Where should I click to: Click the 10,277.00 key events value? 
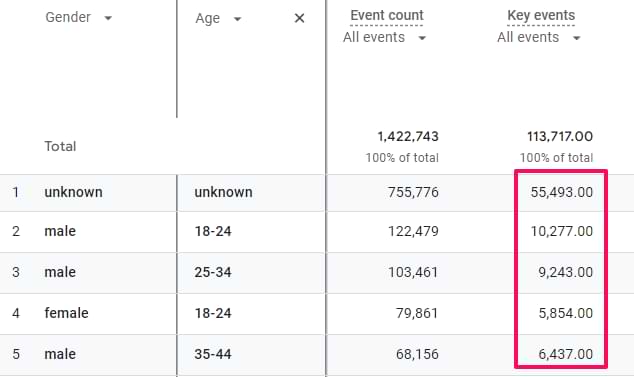(x=562, y=231)
